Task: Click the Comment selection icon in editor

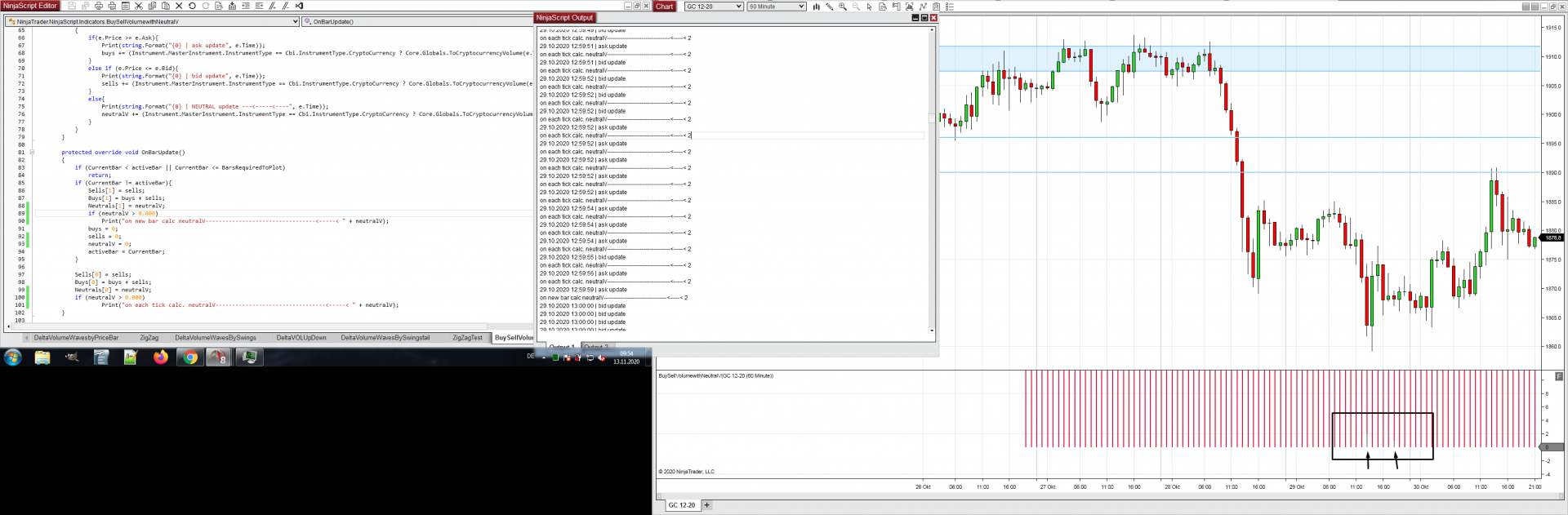Action: click(272, 6)
